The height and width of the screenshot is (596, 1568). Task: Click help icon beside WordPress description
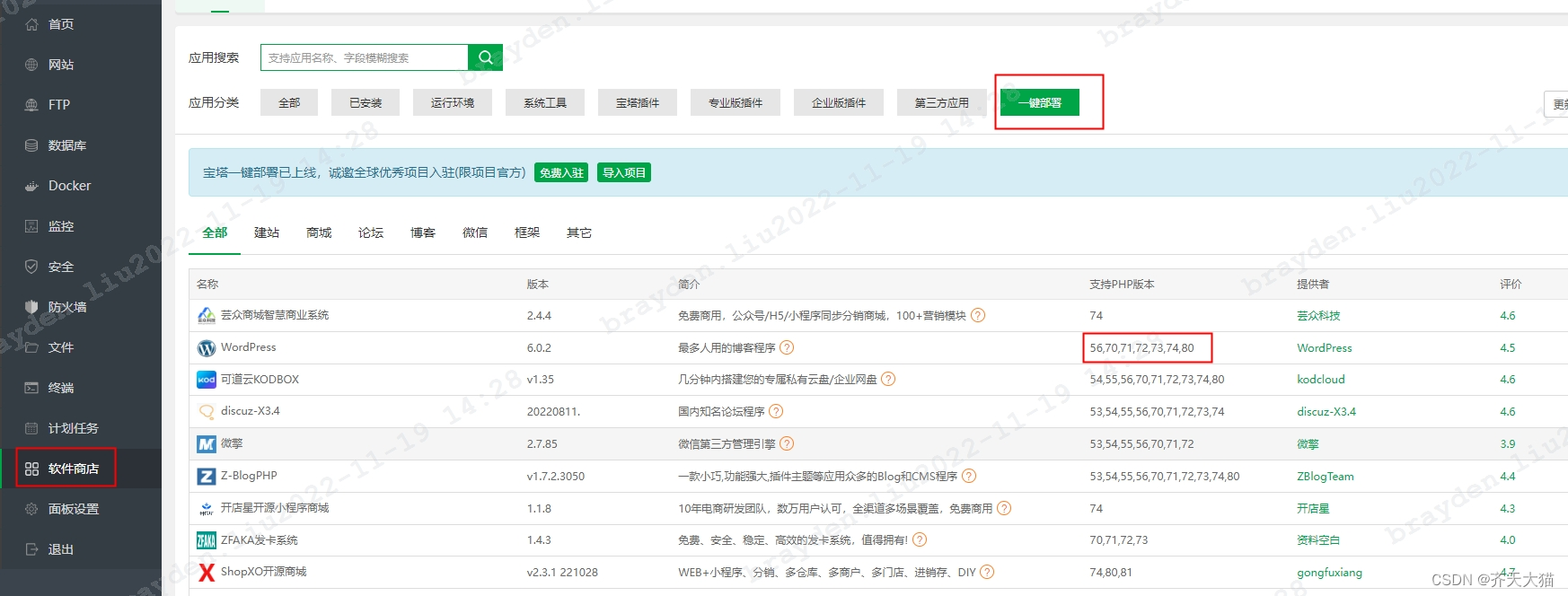point(787,347)
